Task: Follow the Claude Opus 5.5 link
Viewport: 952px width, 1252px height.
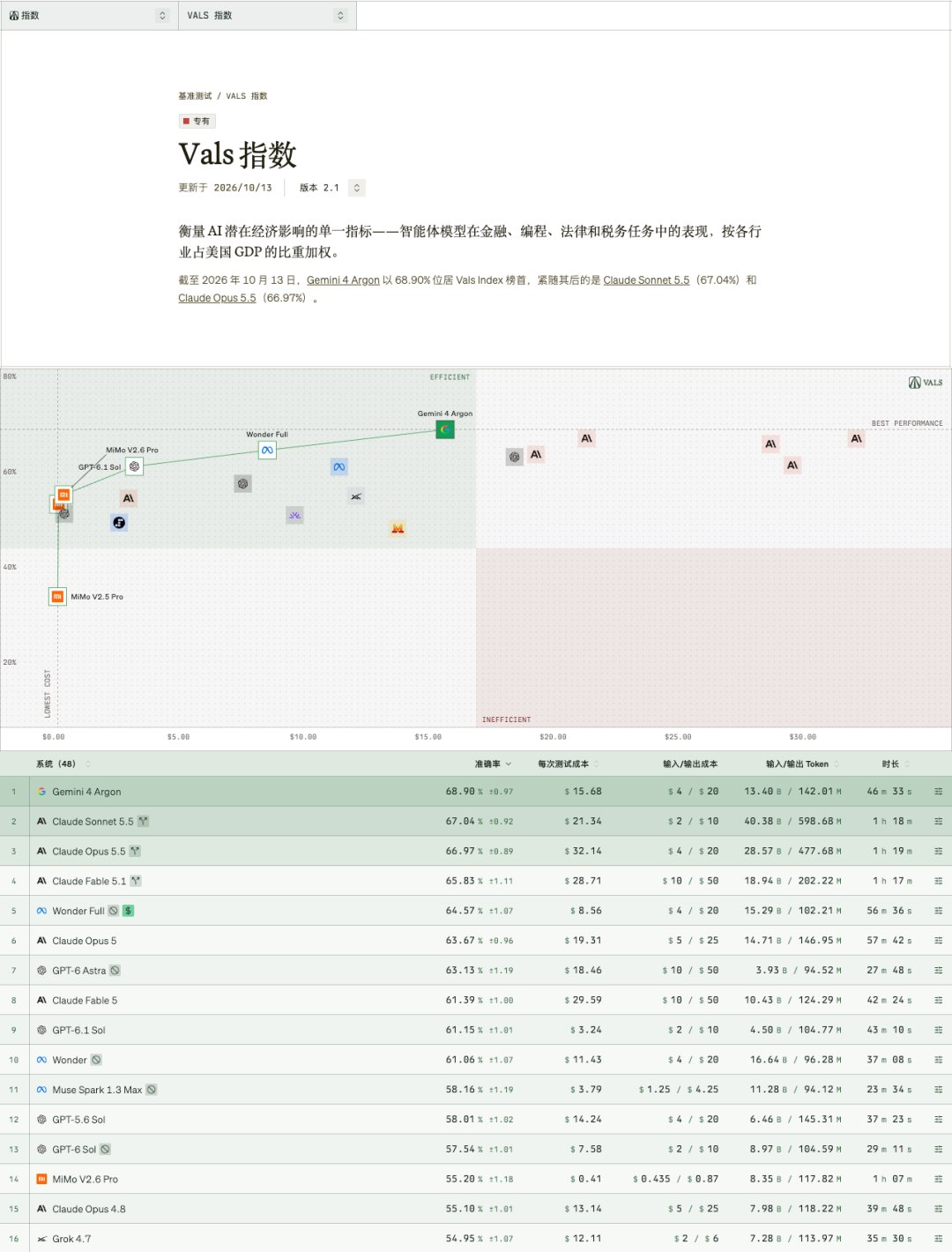Action: (x=217, y=298)
